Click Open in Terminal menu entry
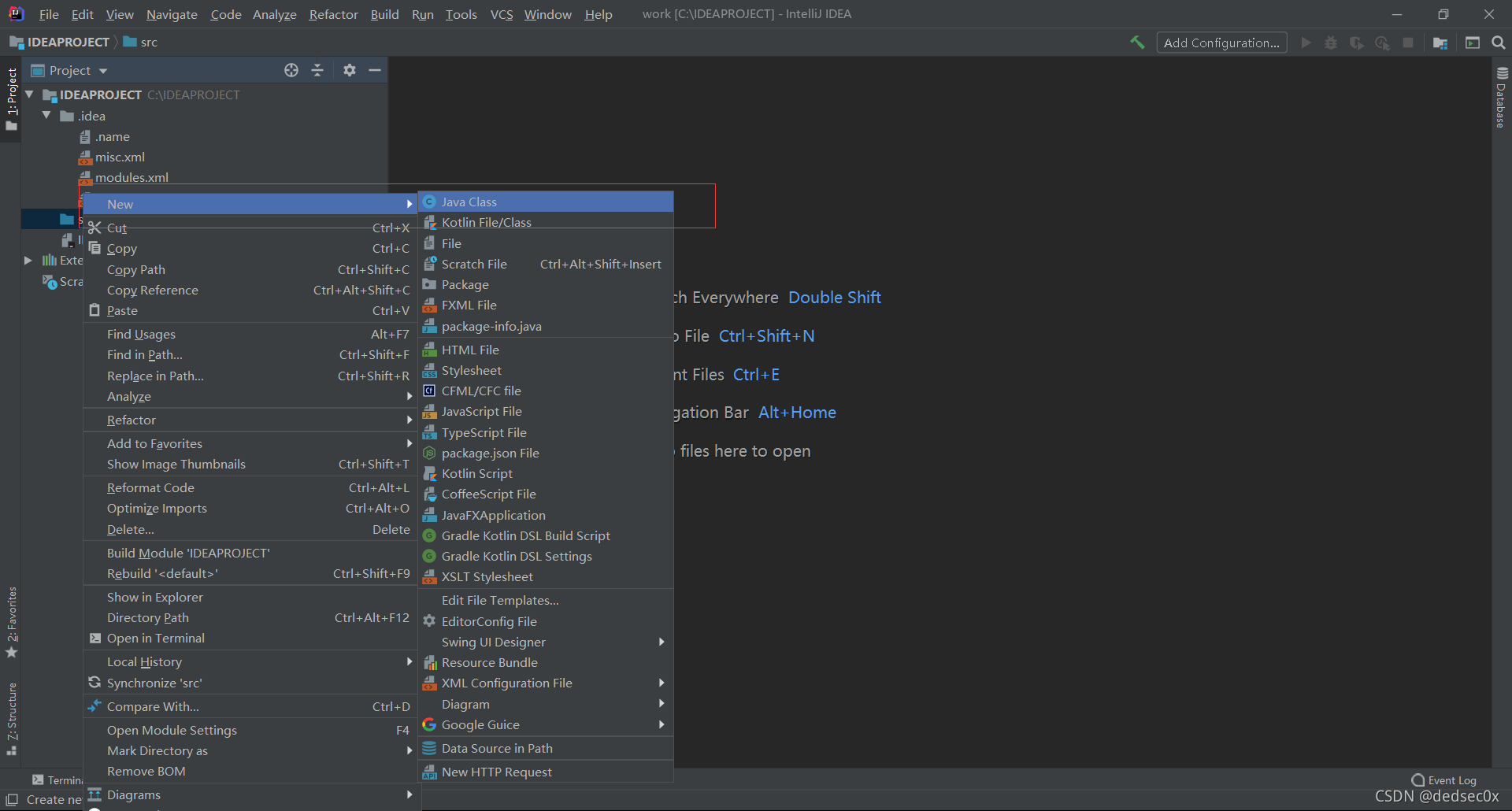 pos(250,638)
